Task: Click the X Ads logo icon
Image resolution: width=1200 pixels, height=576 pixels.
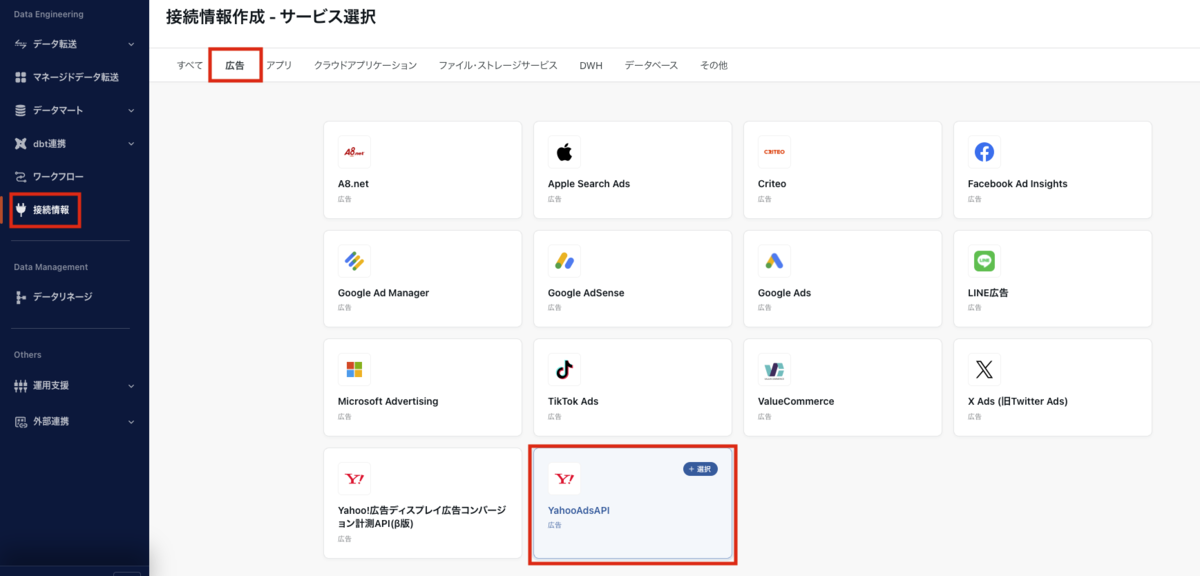Action: click(x=984, y=370)
